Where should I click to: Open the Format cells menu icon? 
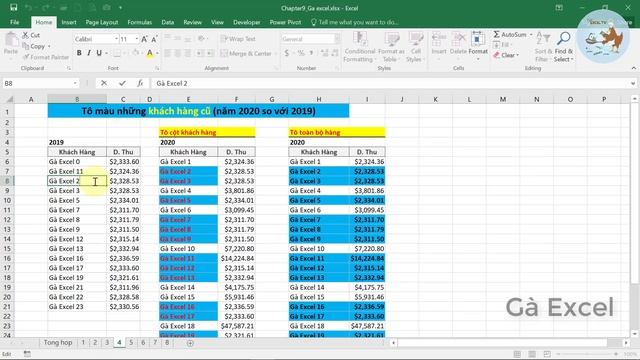pyautogui.click(x=478, y=40)
